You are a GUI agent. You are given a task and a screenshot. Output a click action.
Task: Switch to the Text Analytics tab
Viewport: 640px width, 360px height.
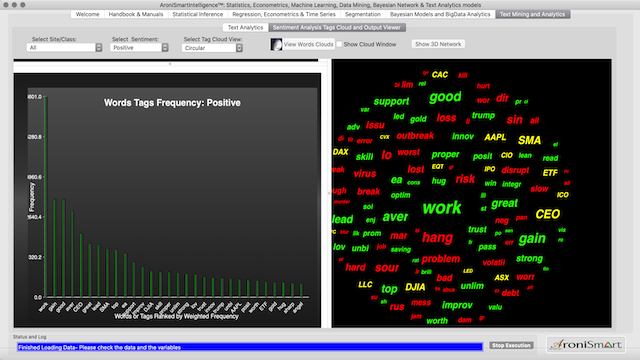click(245, 27)
